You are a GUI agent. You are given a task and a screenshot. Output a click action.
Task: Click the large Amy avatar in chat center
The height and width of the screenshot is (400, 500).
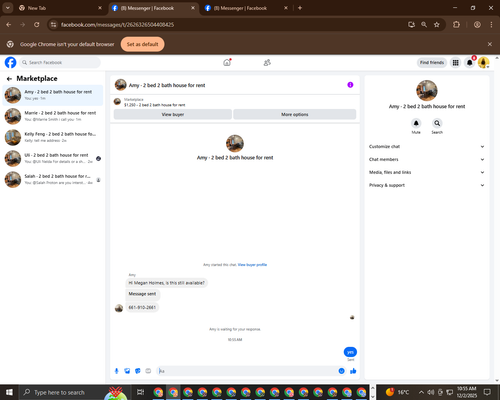[235, 143]
